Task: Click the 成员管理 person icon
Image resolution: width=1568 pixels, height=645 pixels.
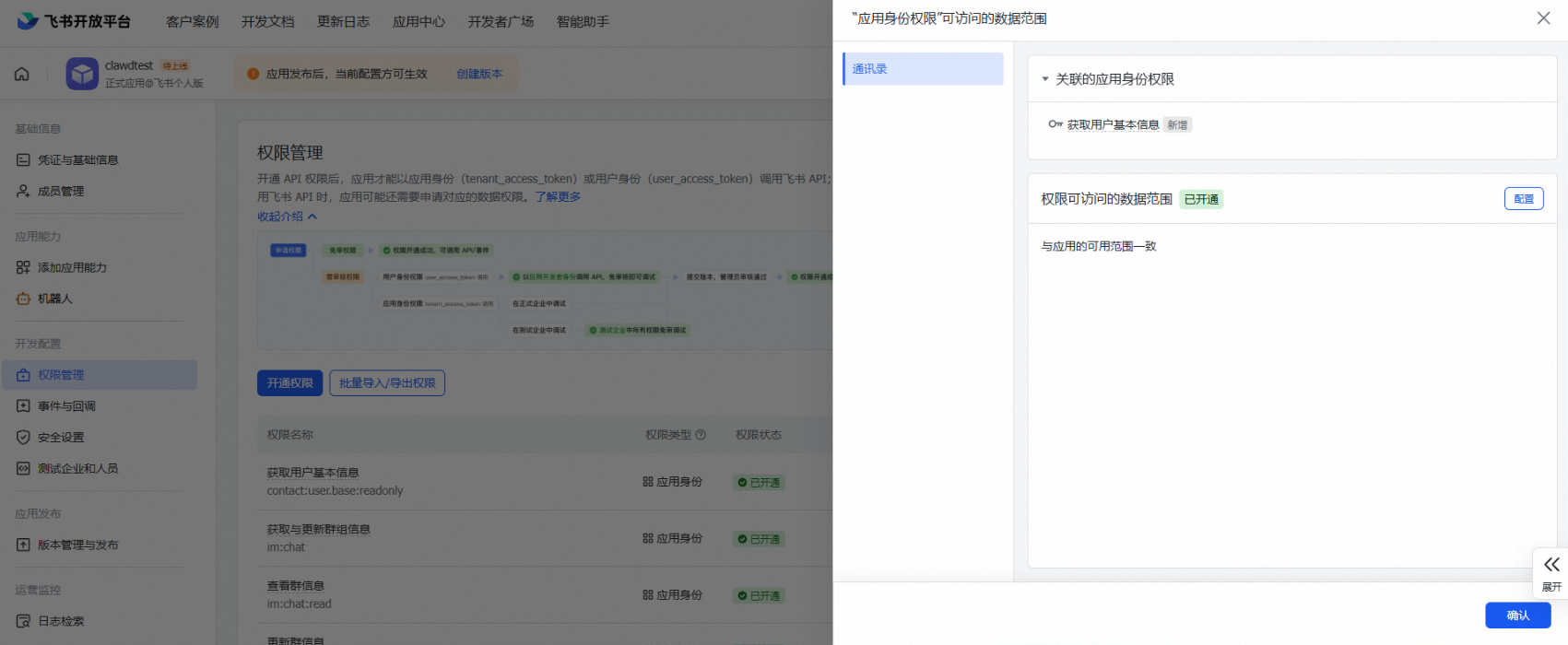Action: [x=23, y=192]
